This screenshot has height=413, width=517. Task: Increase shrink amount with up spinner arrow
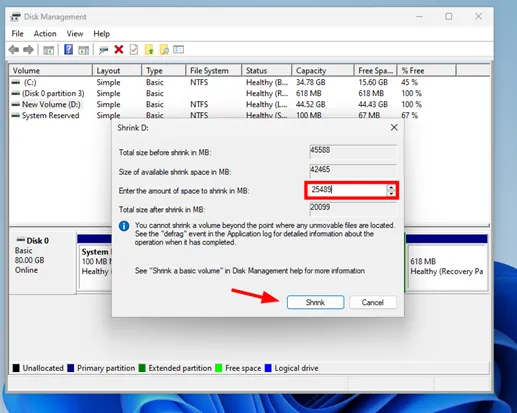click(x=391, y=187)
